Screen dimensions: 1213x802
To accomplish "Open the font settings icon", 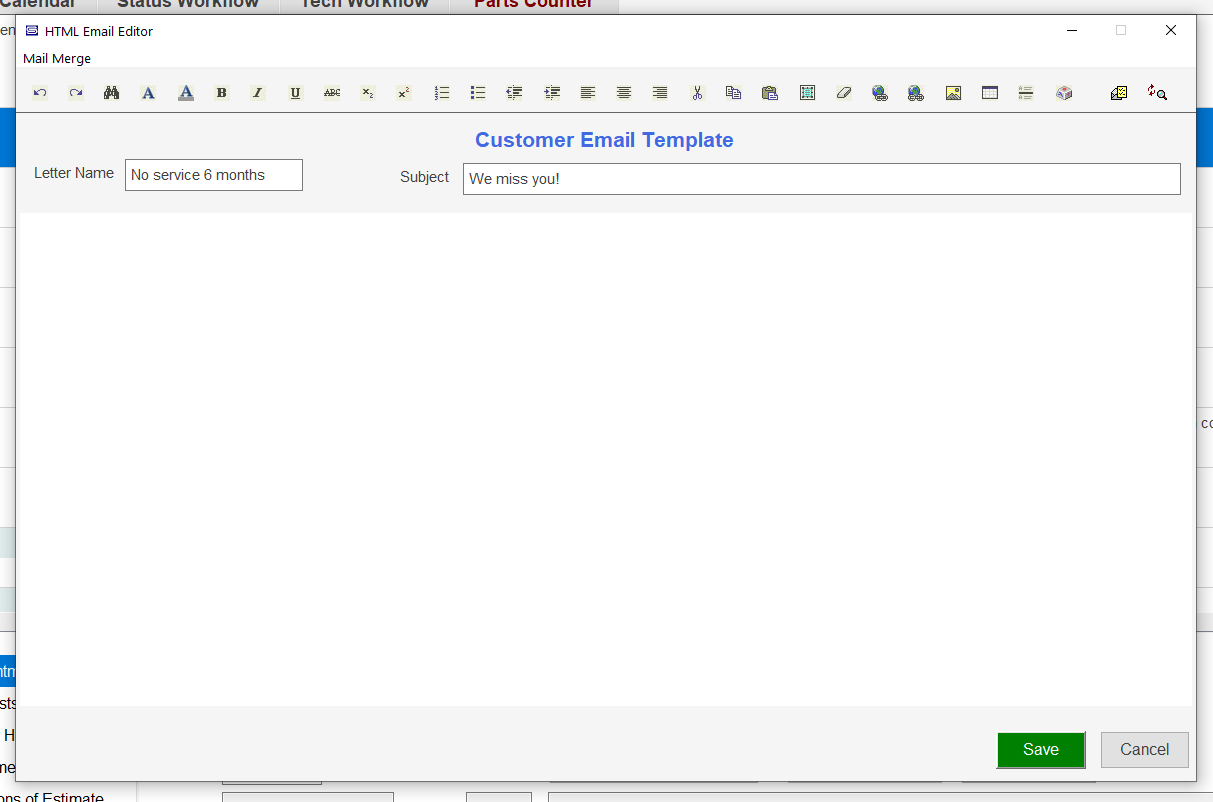I will (148, 93).
